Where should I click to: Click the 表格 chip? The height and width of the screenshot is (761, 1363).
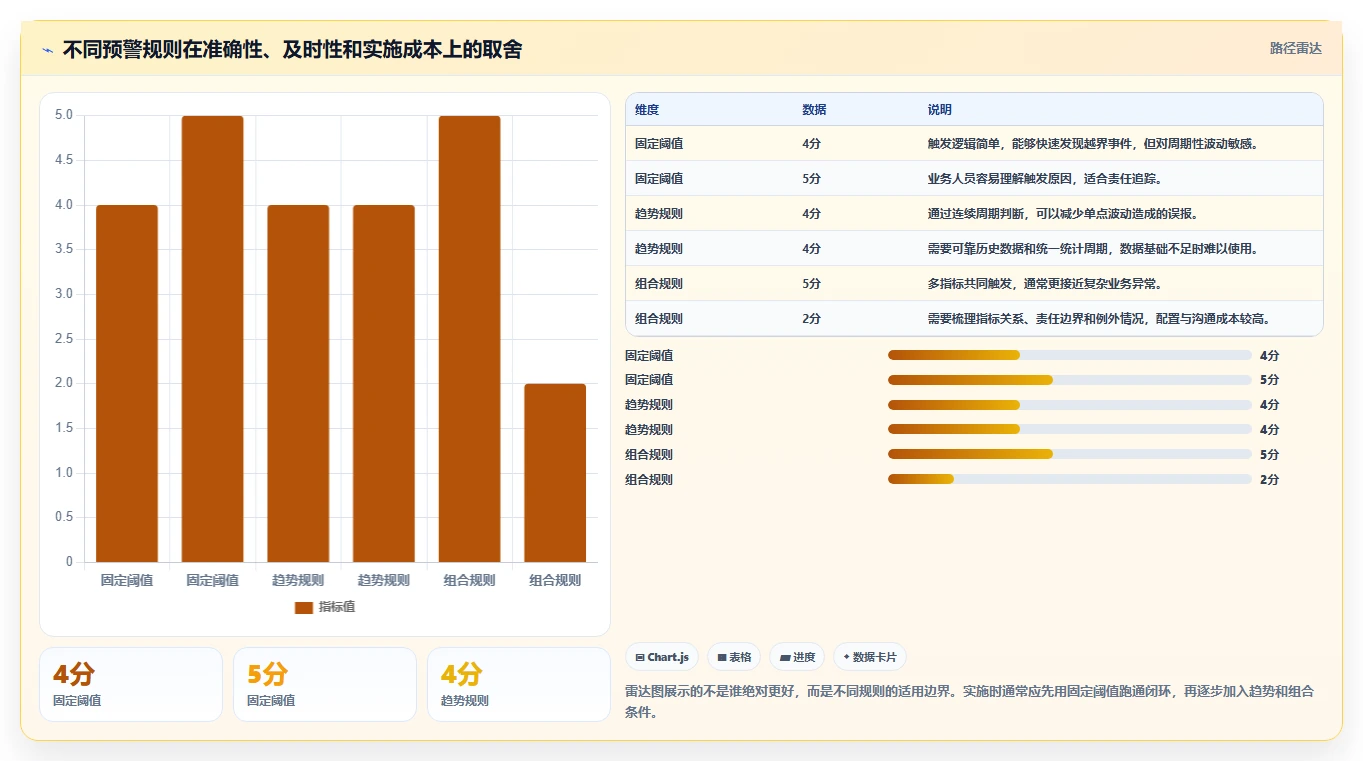pyautogui.click(x=734, y=657)
